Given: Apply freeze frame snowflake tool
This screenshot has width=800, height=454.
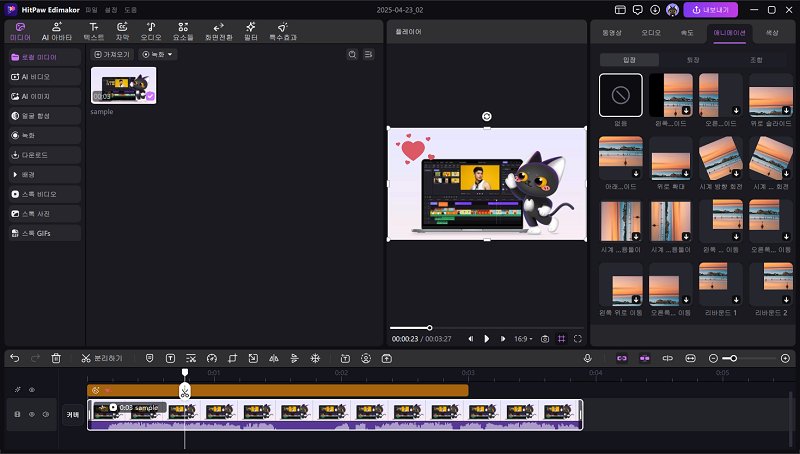Looking at the screenshot, I should 315,359.
